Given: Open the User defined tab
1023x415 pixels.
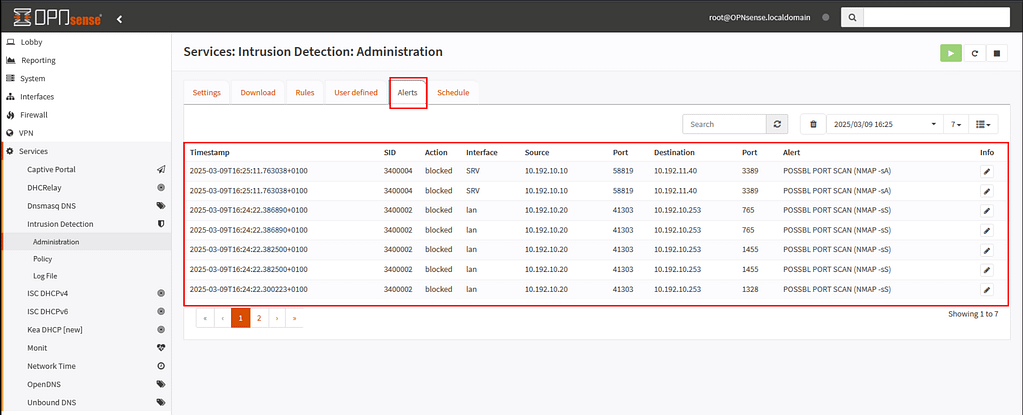Looking at the screenshot, I should pos(356,93).
